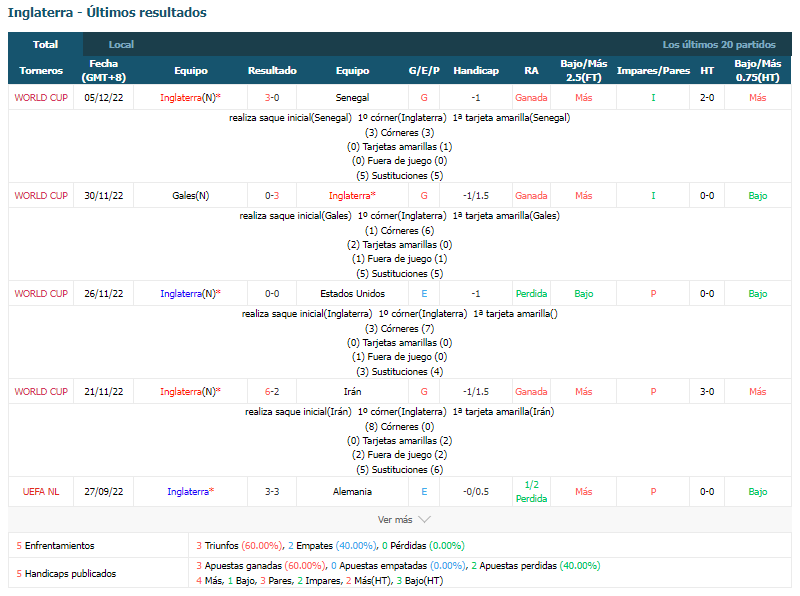
Task: Click the 3-0 half-time score in Irán row
Action: [x=707, y=391]
